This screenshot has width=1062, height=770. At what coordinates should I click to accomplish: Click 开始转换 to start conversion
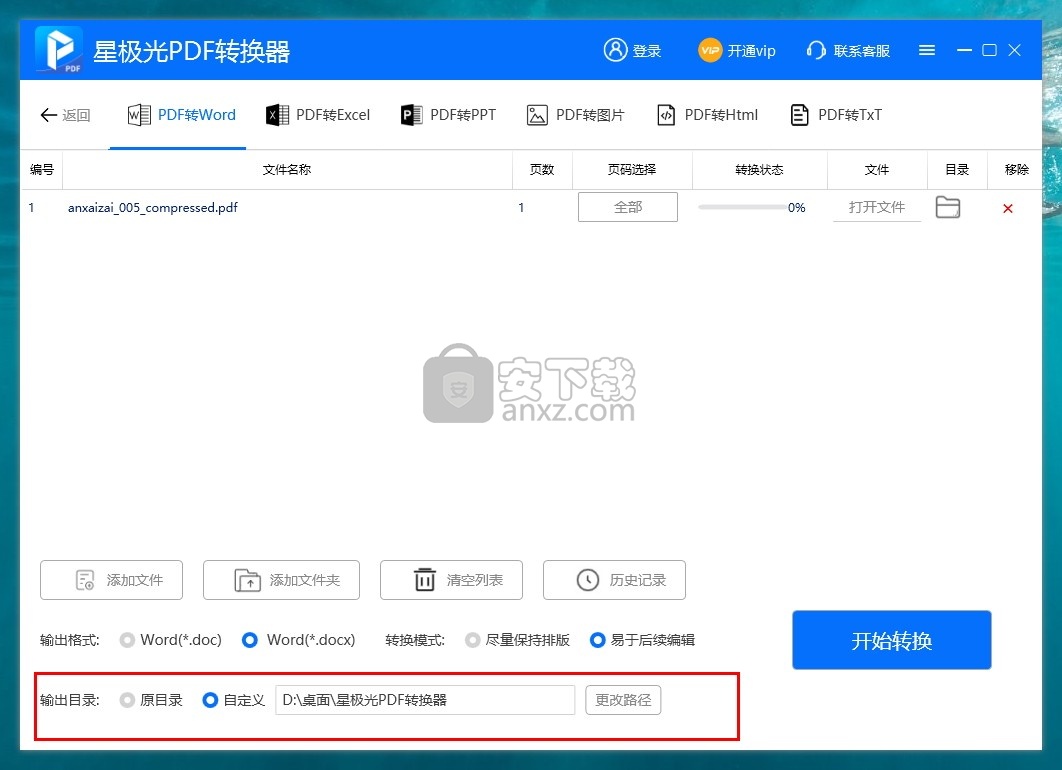891,640
